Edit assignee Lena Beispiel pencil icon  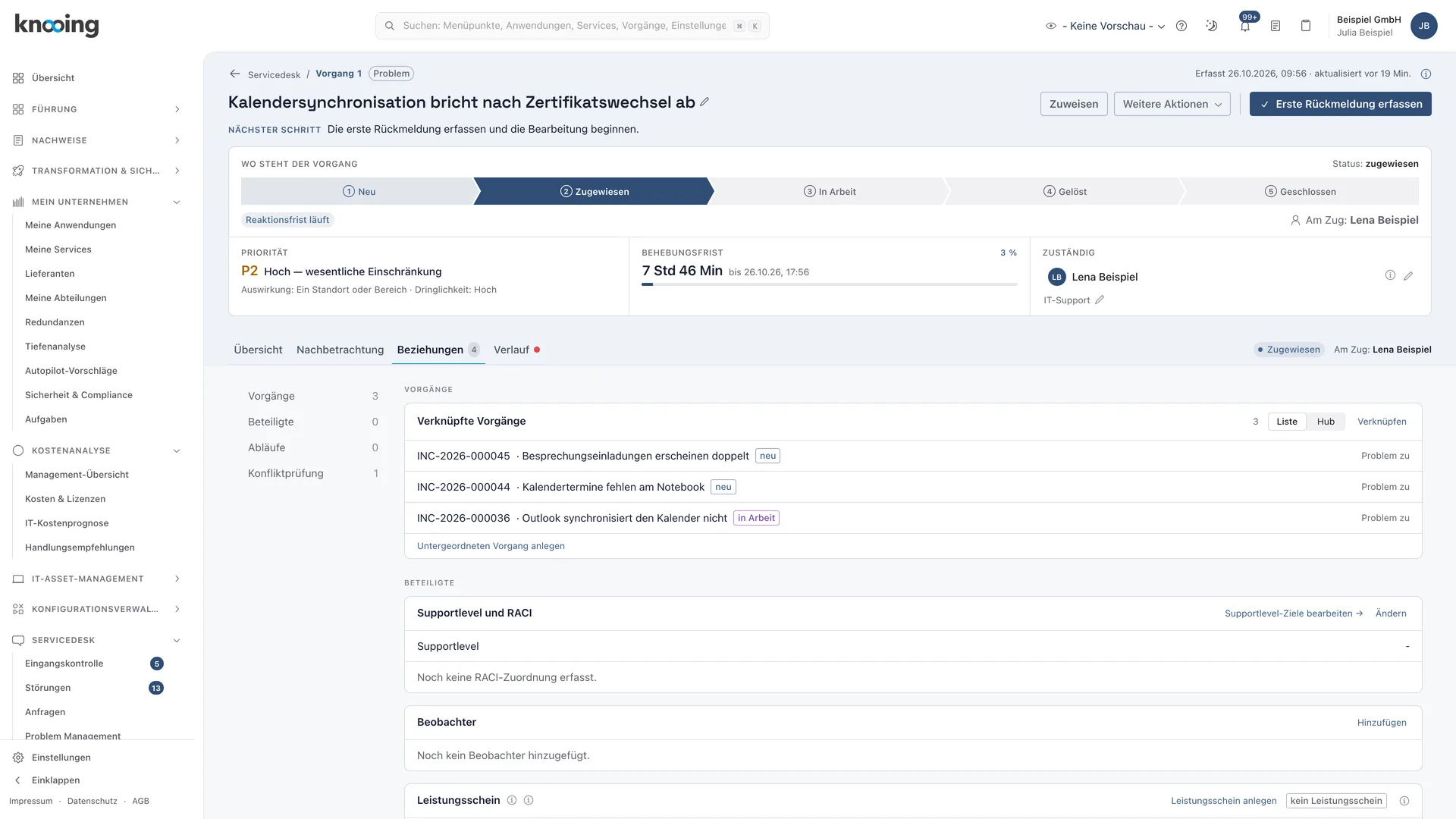(1408, 276)
